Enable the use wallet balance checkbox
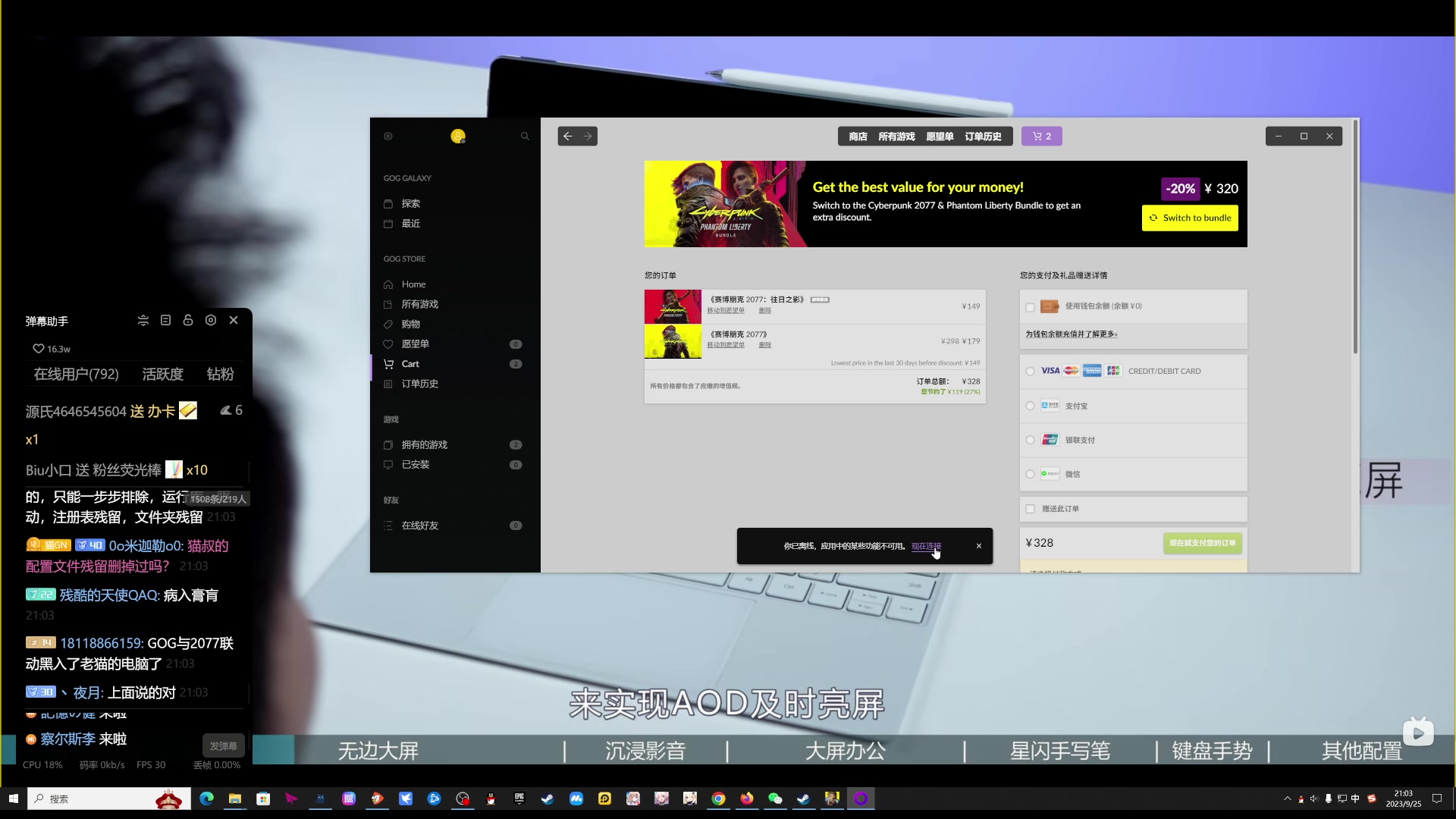Viewport: 1456px width, 819px height. pos(1030,307)
